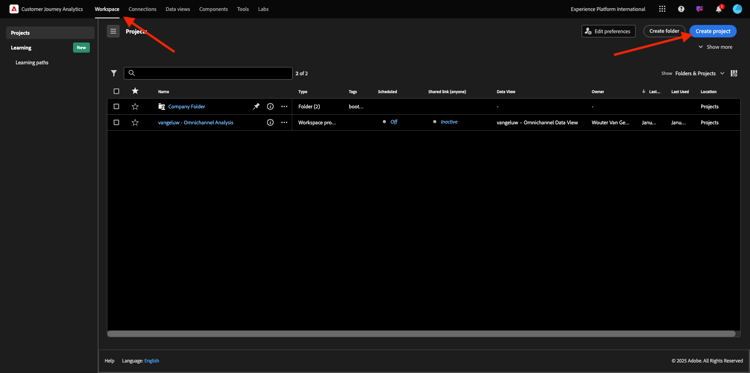Expand the Show more chevron
The height and width of the screenshot is (373, 750).
tap(701, 47)
